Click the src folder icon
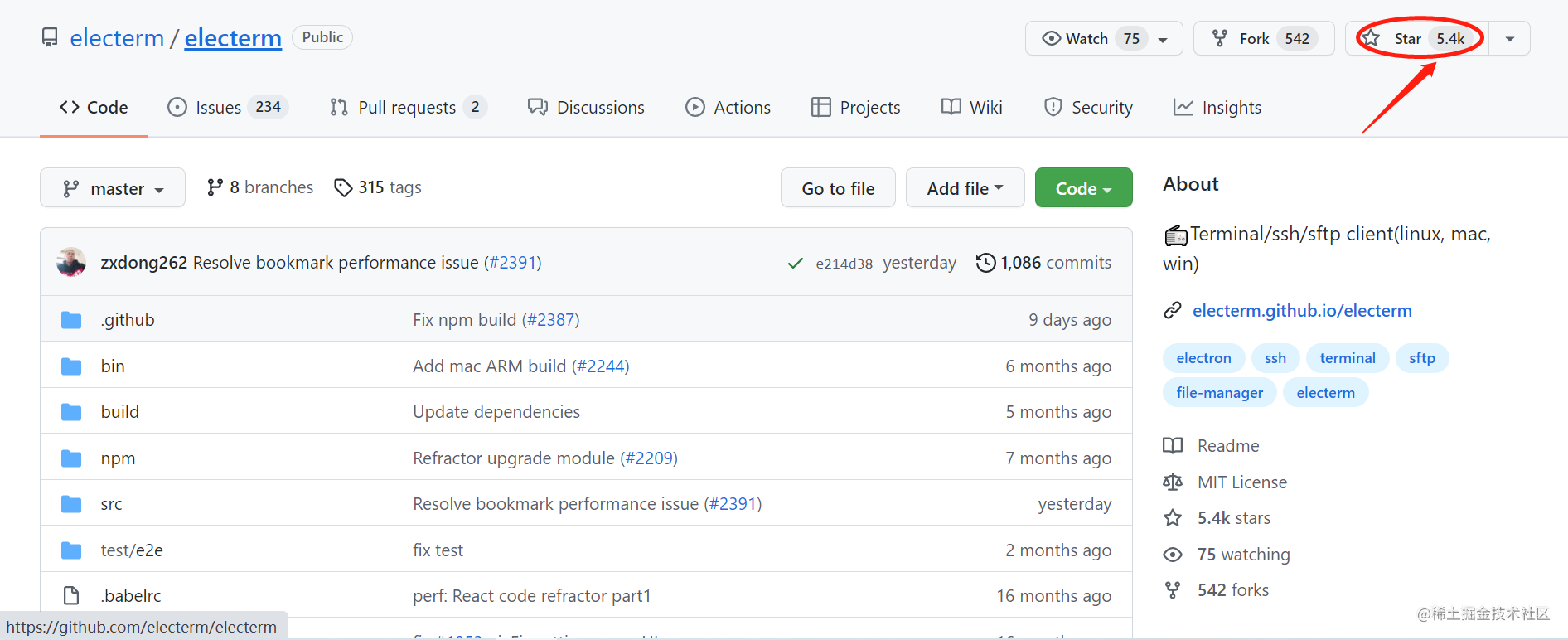 tap(71, 504)
